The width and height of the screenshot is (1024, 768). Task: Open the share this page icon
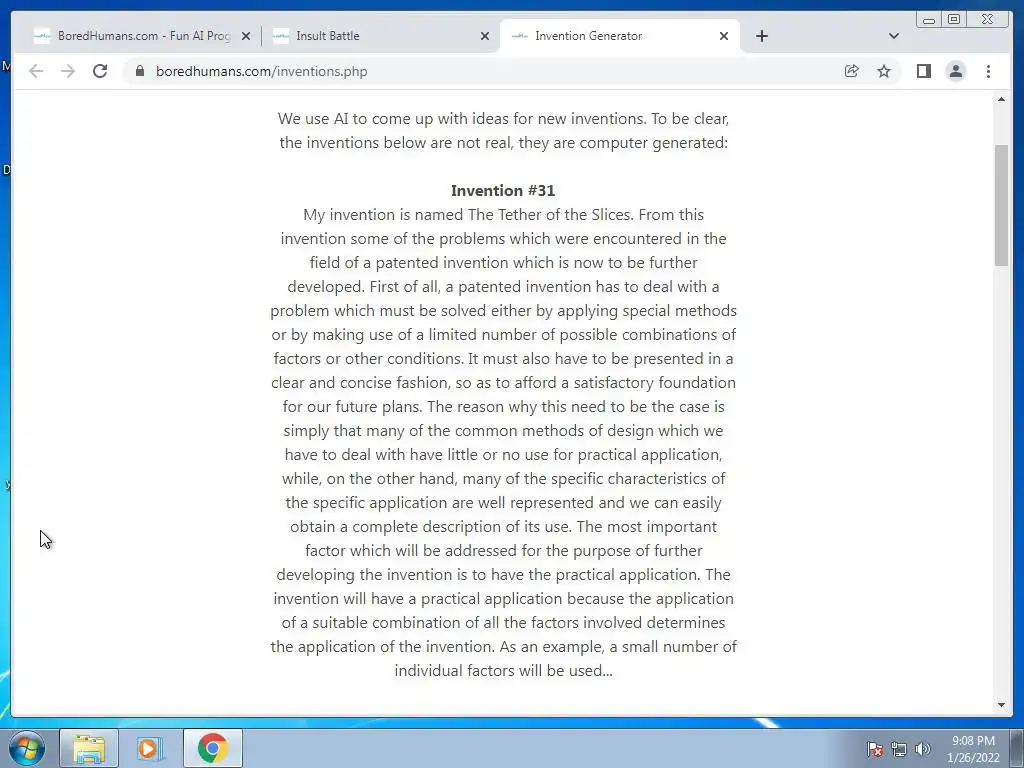(x=852, y=71)
